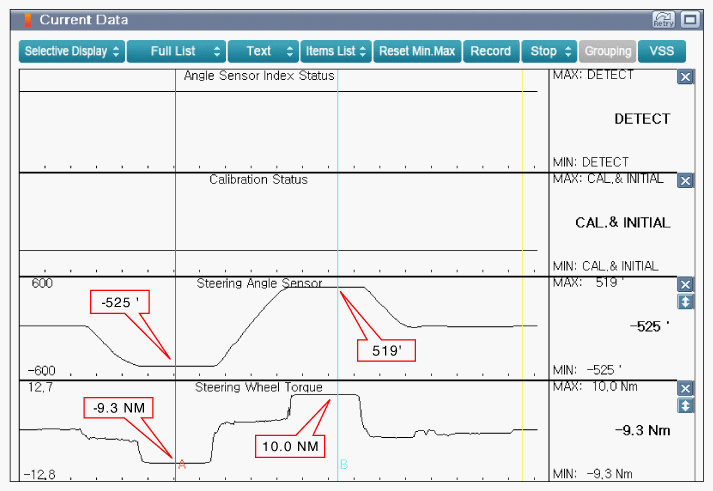
Task: Select cursor A marker label
Action: click(182, 464)
